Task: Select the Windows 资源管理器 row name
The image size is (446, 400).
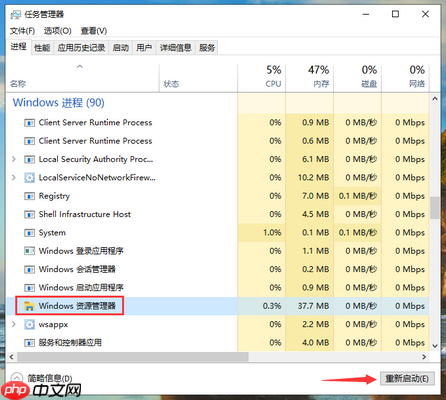Action: [x=77, y=306]
